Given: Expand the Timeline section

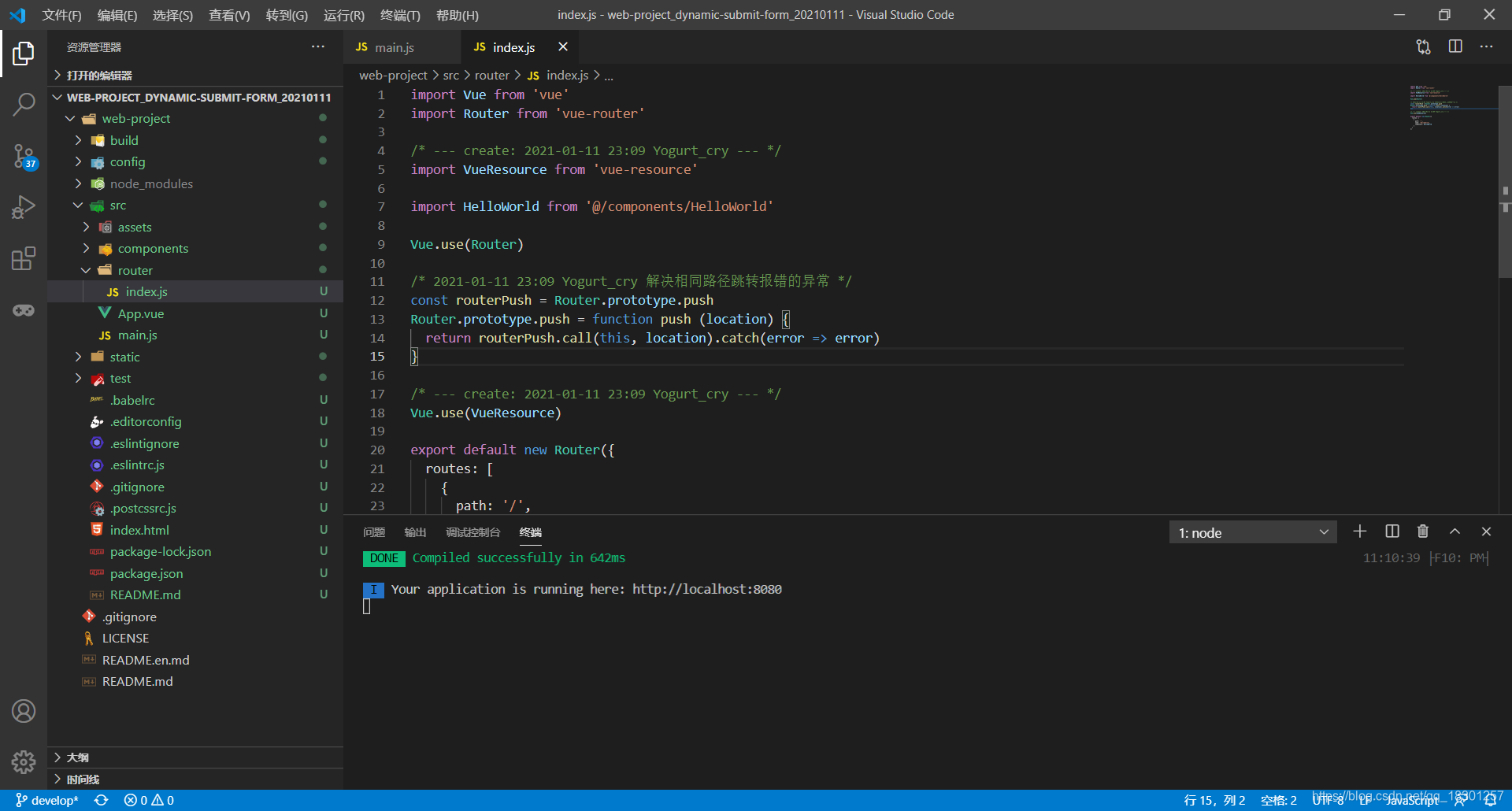Looking at the screenshot, I should tap(195, 780).
